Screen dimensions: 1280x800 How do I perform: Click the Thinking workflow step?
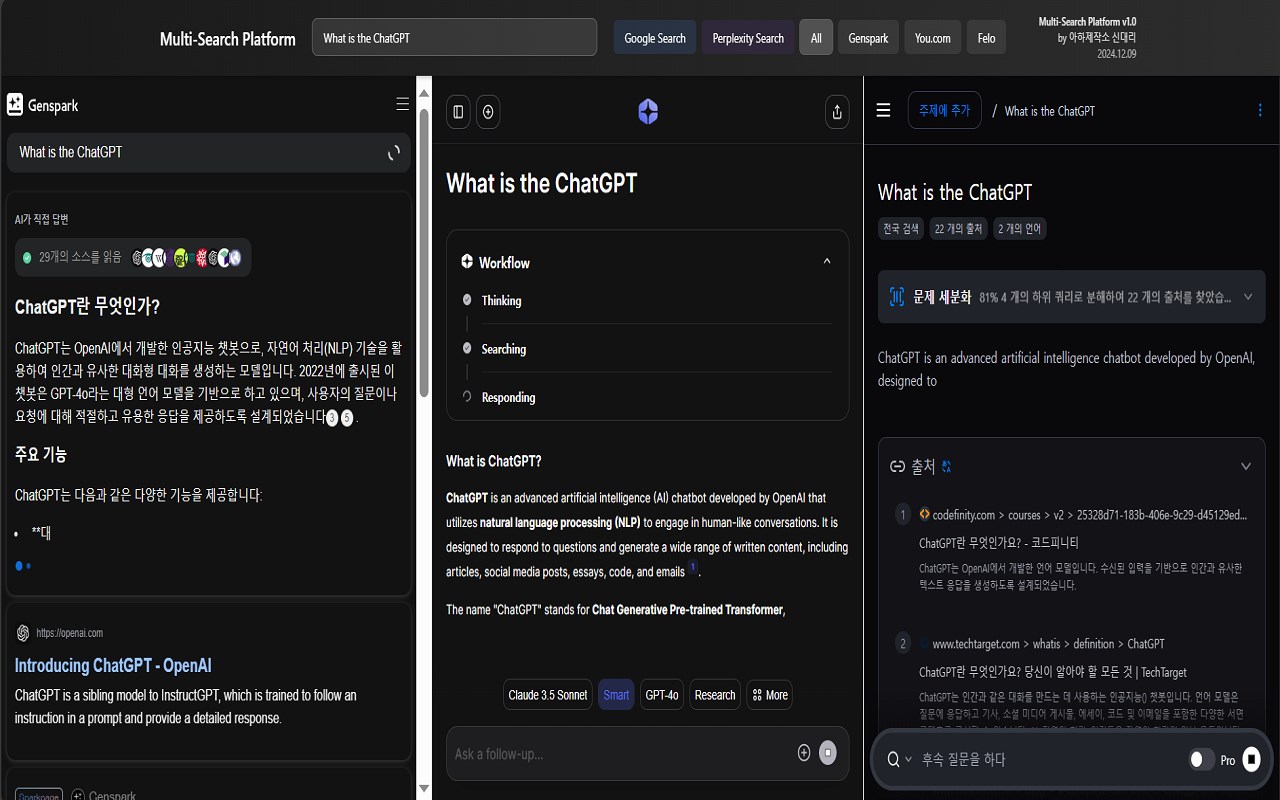click(501, 300)
